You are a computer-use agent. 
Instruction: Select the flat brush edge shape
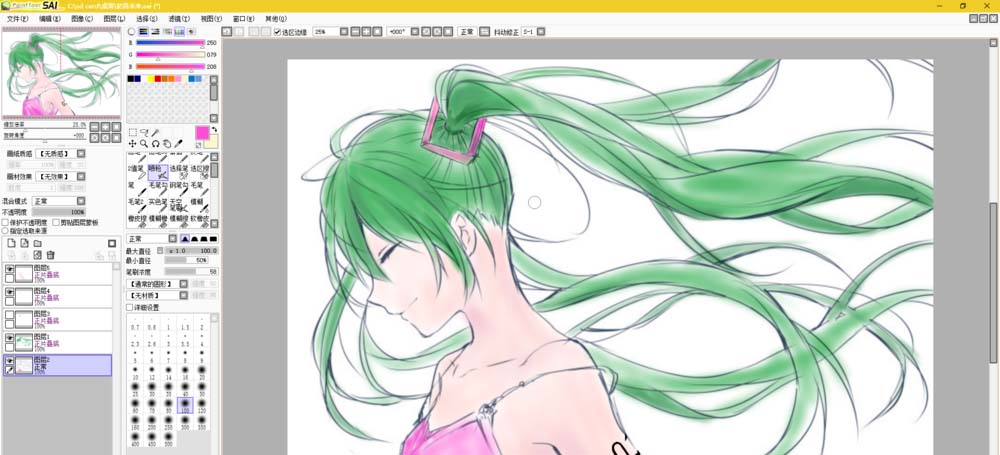pos(214,239)
